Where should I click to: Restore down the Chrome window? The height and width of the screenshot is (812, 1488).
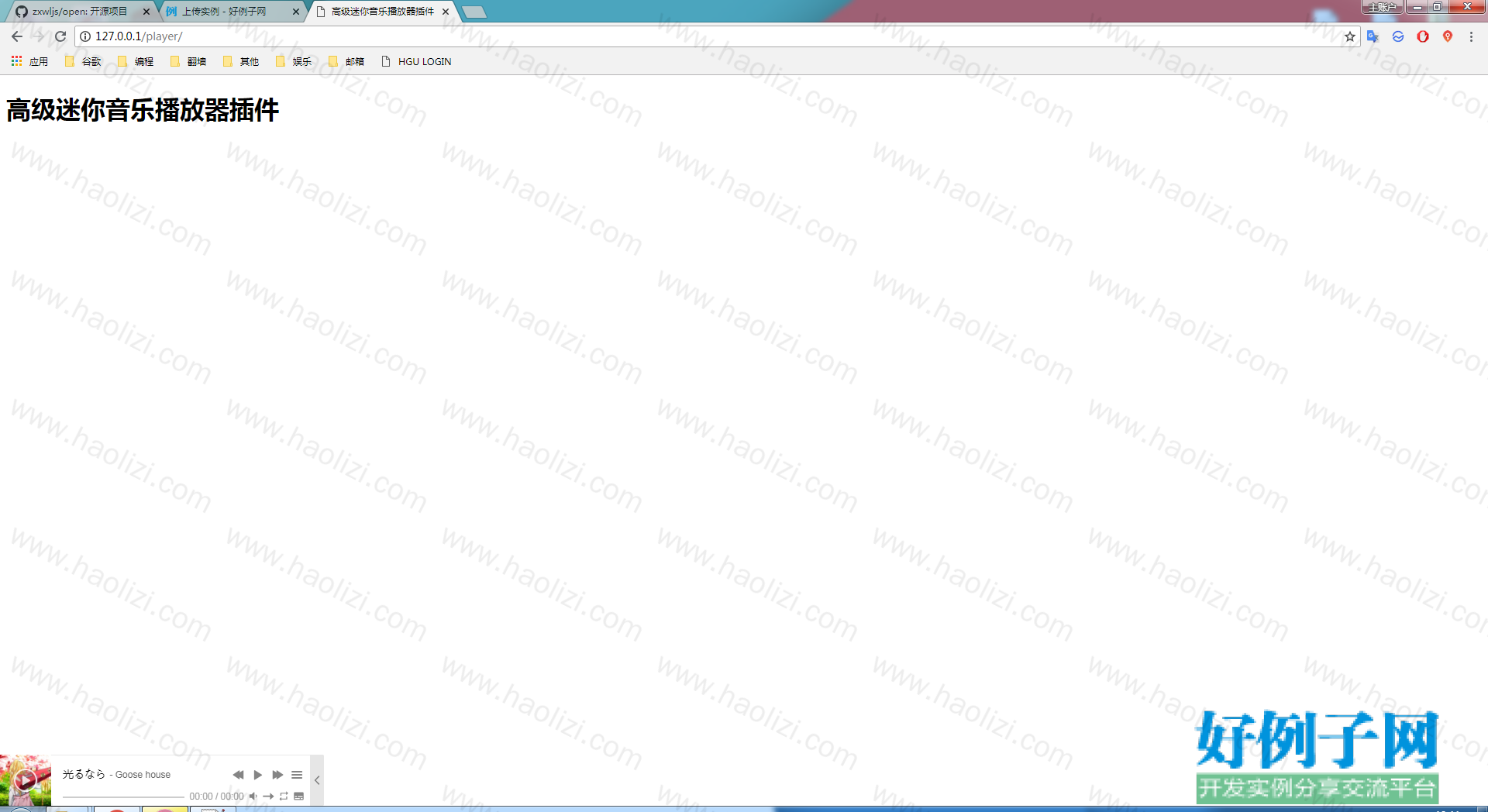[1437, 7]
